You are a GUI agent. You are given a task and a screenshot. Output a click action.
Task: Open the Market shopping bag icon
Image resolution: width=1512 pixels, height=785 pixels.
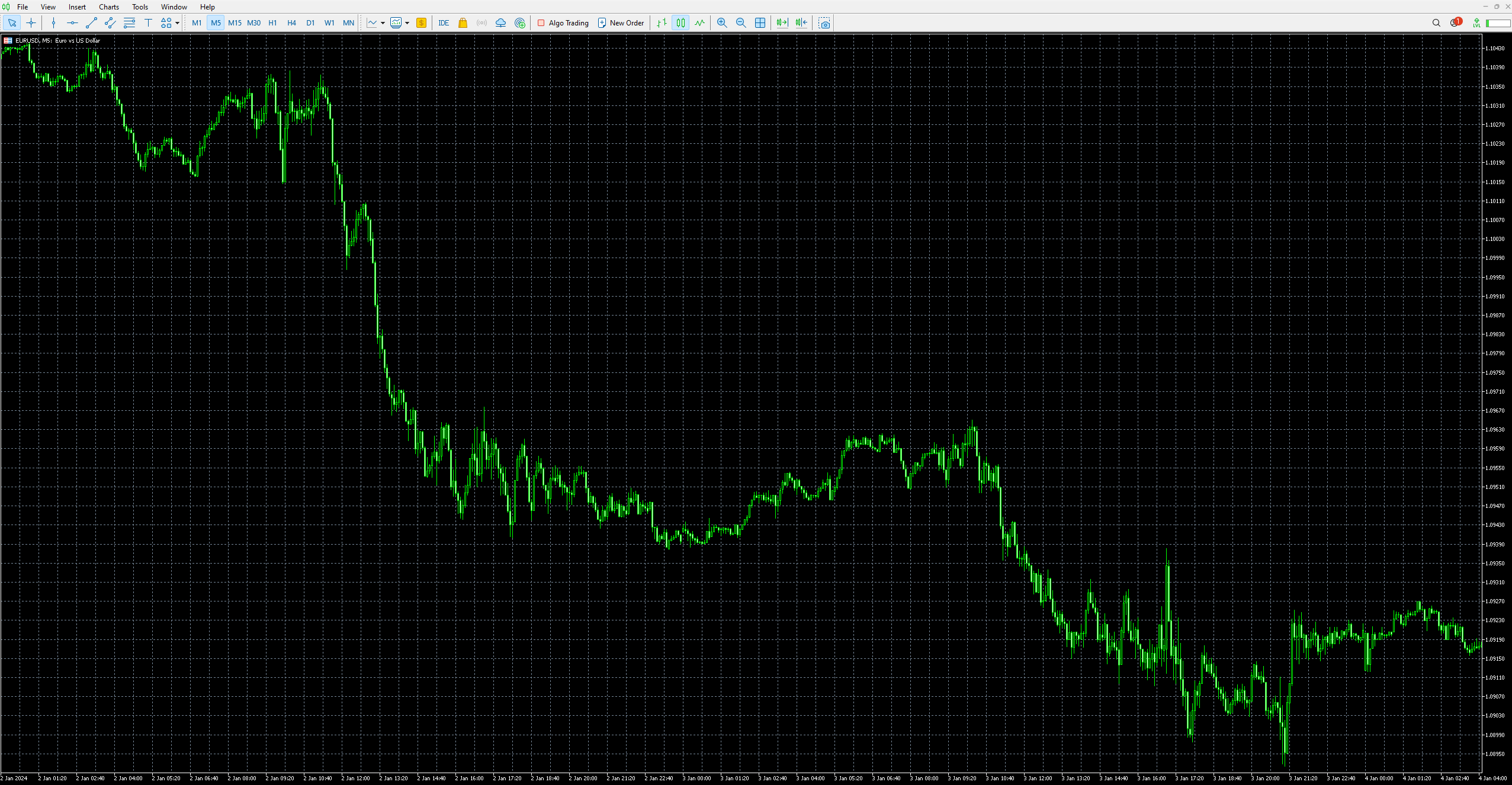point(463,23)
